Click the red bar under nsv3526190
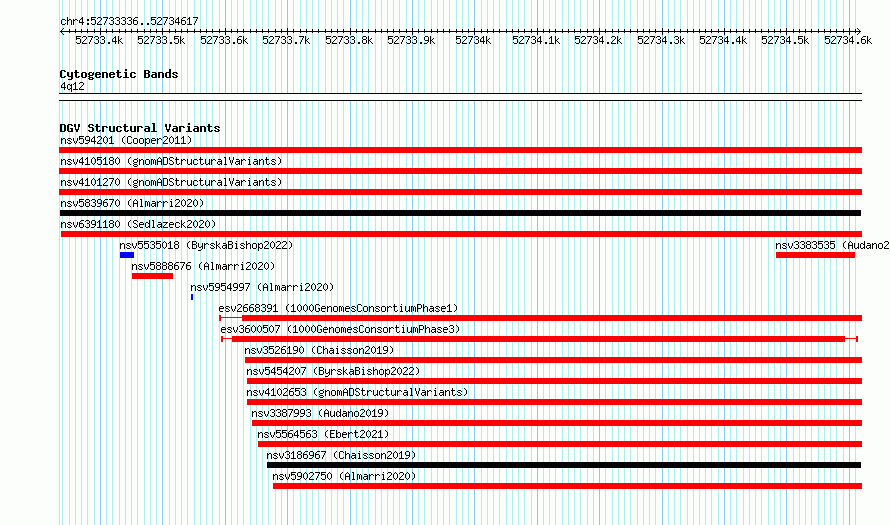The image size is (890, 525). (x=553, y=360)
